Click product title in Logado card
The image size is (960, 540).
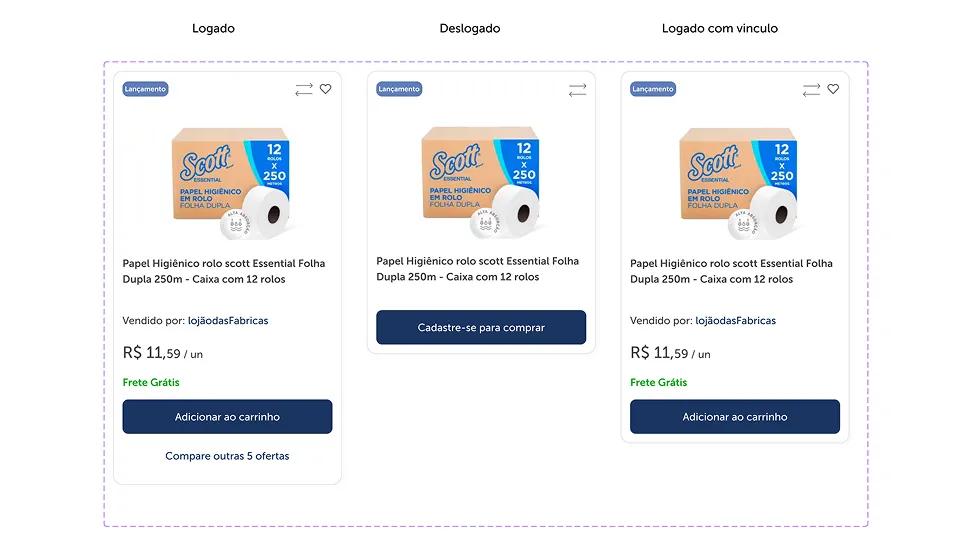(224, 271)
